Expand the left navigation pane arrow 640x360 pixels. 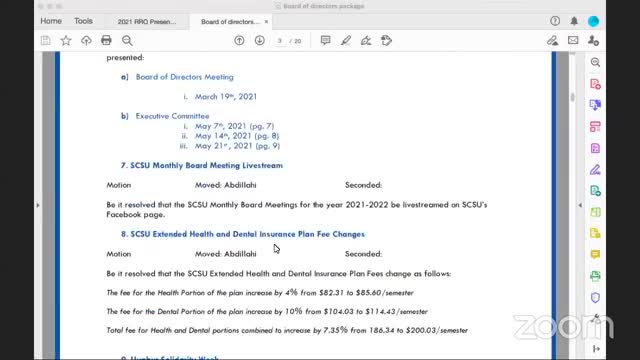(x=38, y=205)
